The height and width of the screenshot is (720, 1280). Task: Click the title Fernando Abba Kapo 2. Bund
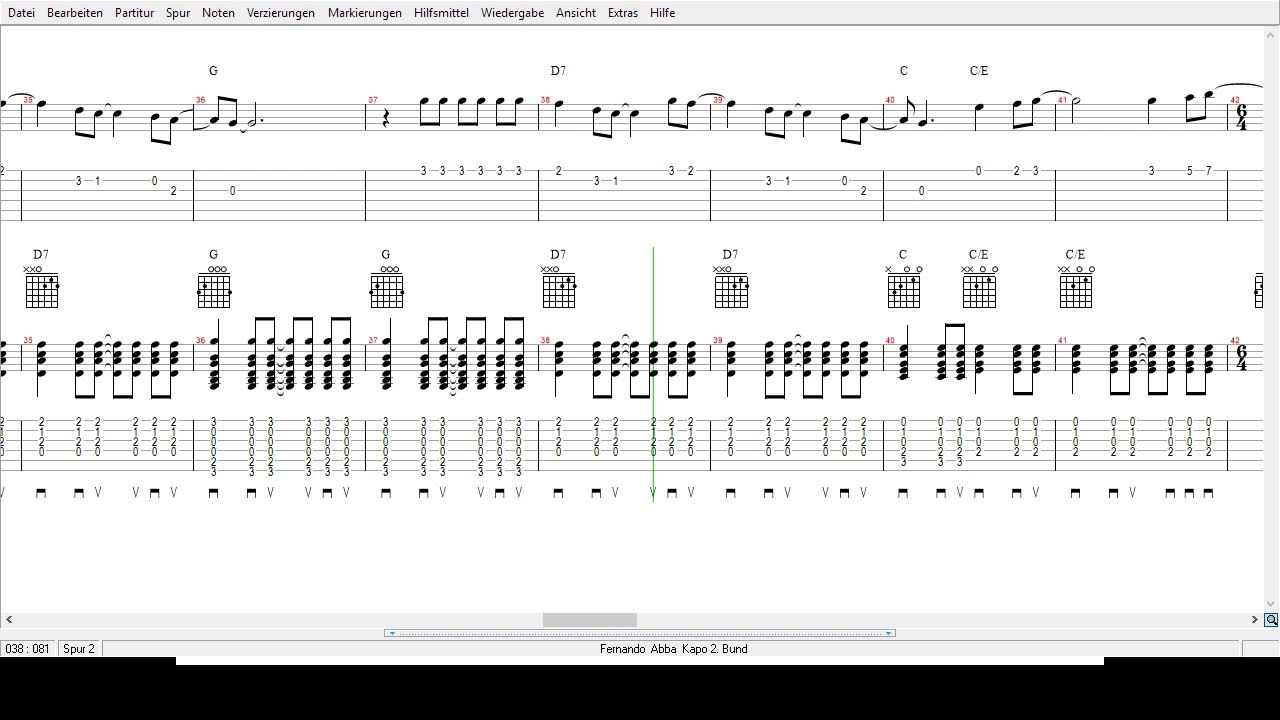point(673,649)
